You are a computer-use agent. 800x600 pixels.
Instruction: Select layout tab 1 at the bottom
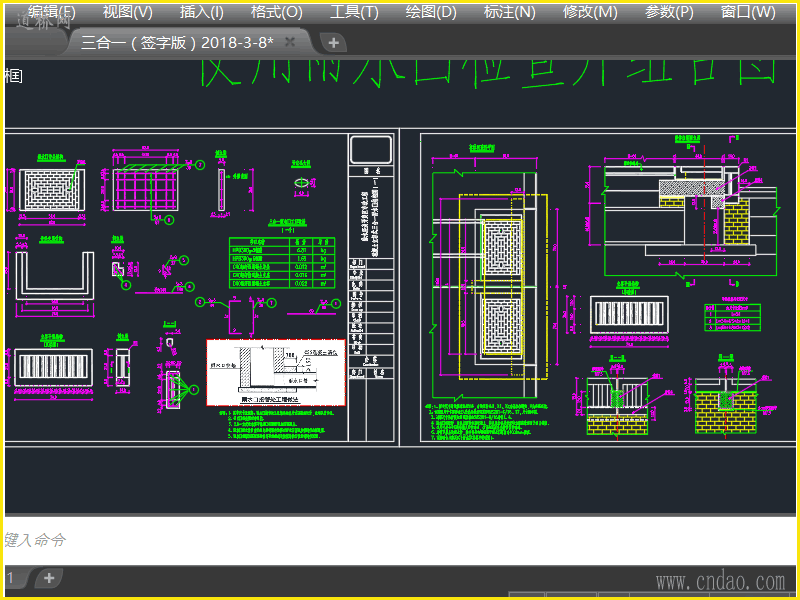tap(11, 578)
